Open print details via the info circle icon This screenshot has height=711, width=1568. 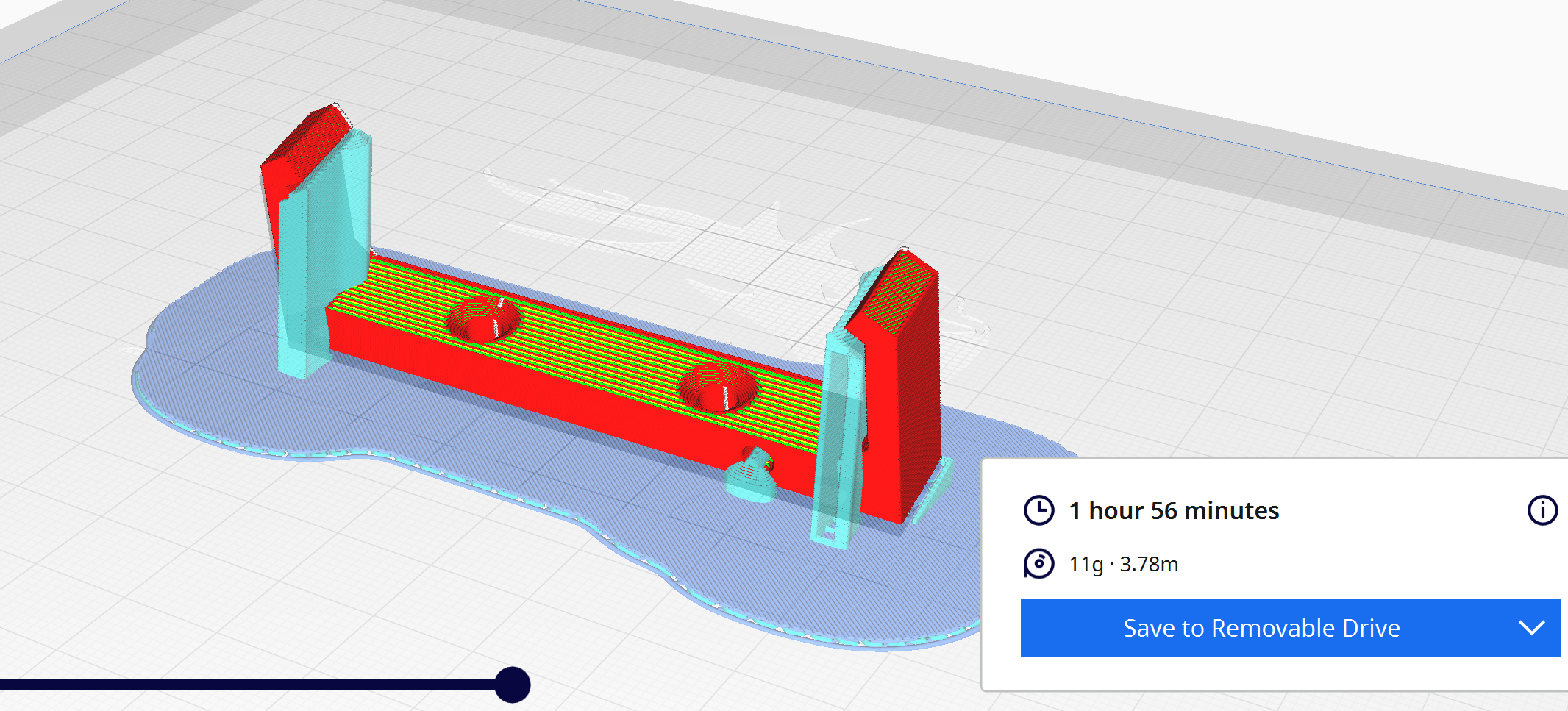click(1542, 510)
